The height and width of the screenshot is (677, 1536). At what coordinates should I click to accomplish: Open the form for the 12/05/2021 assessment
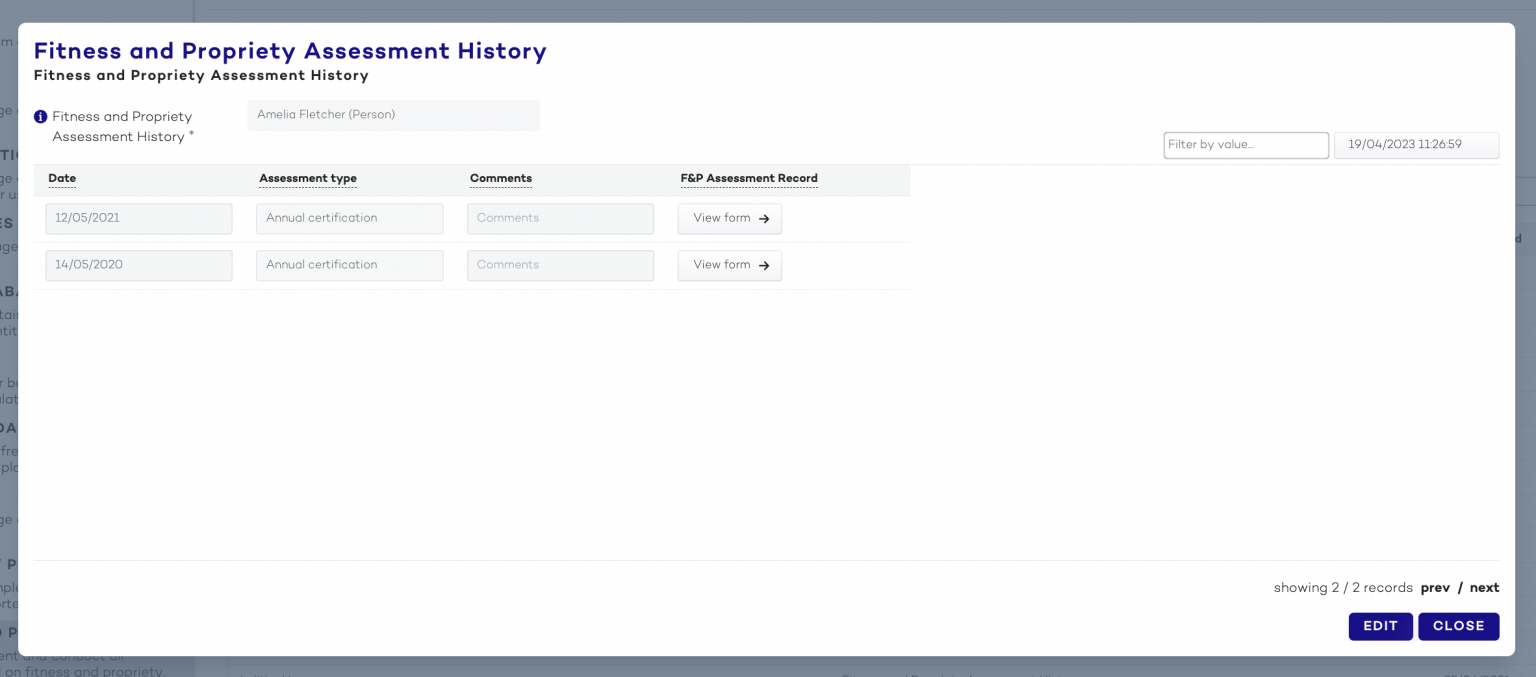click(x=729, y=218)
